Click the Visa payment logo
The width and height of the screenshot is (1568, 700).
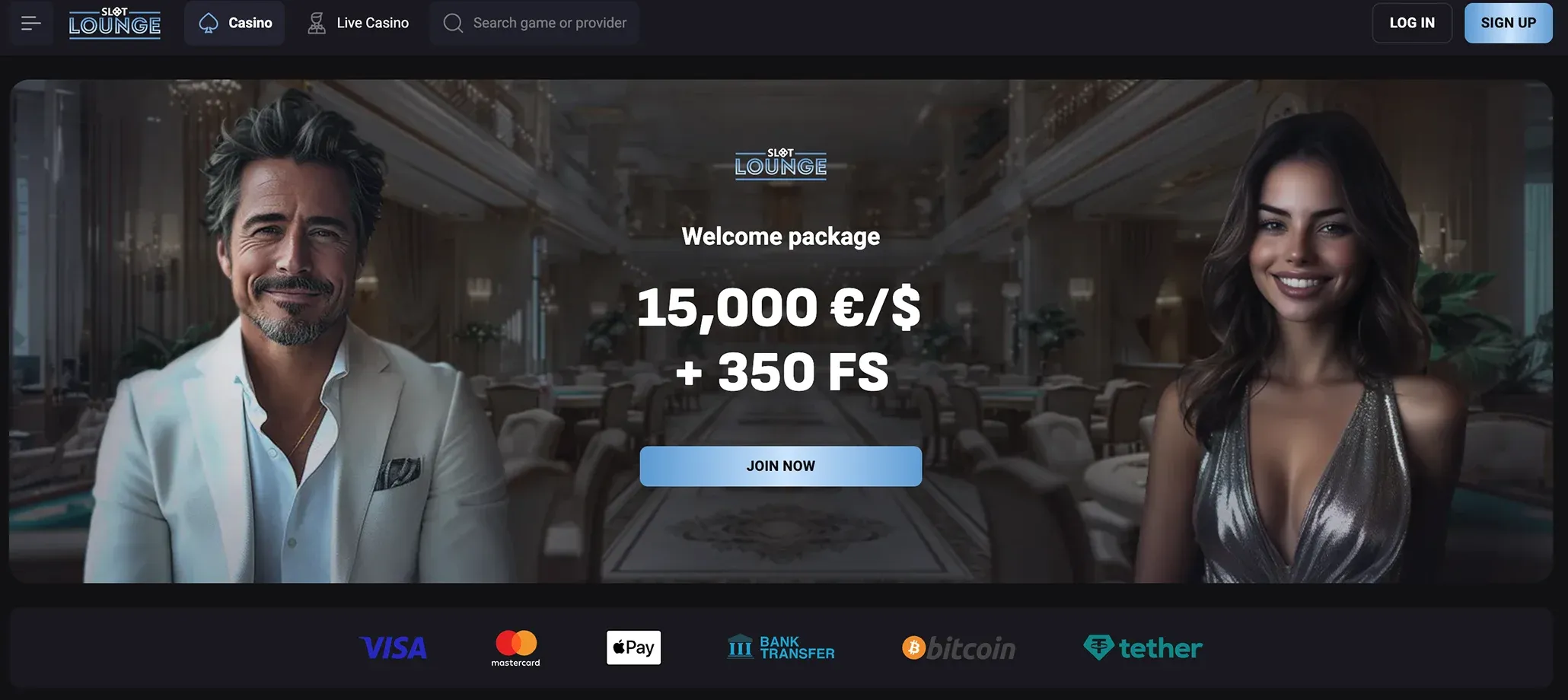tap(393, 647)
